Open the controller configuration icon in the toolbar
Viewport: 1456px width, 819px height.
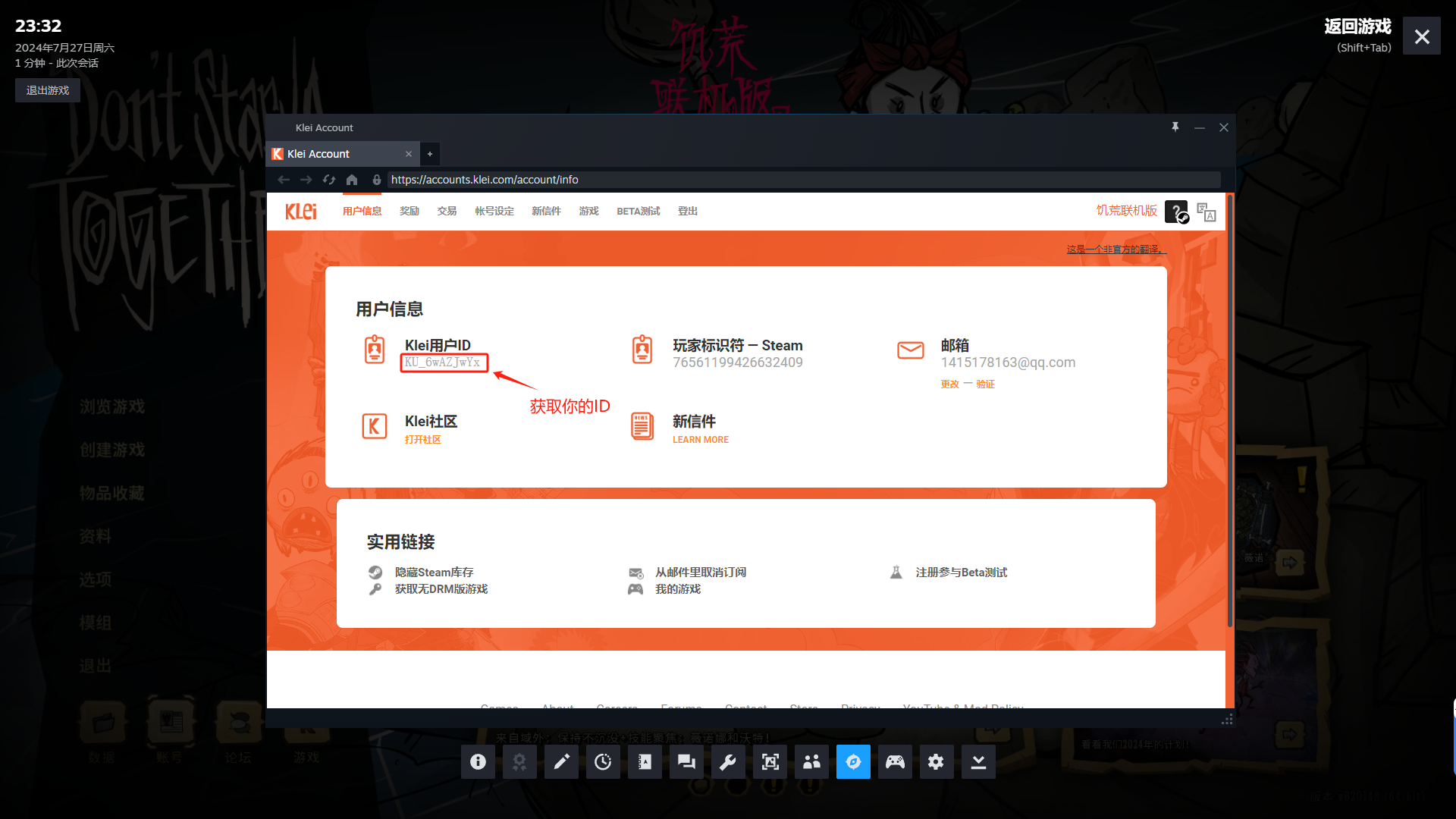click(x=895, y=761)
